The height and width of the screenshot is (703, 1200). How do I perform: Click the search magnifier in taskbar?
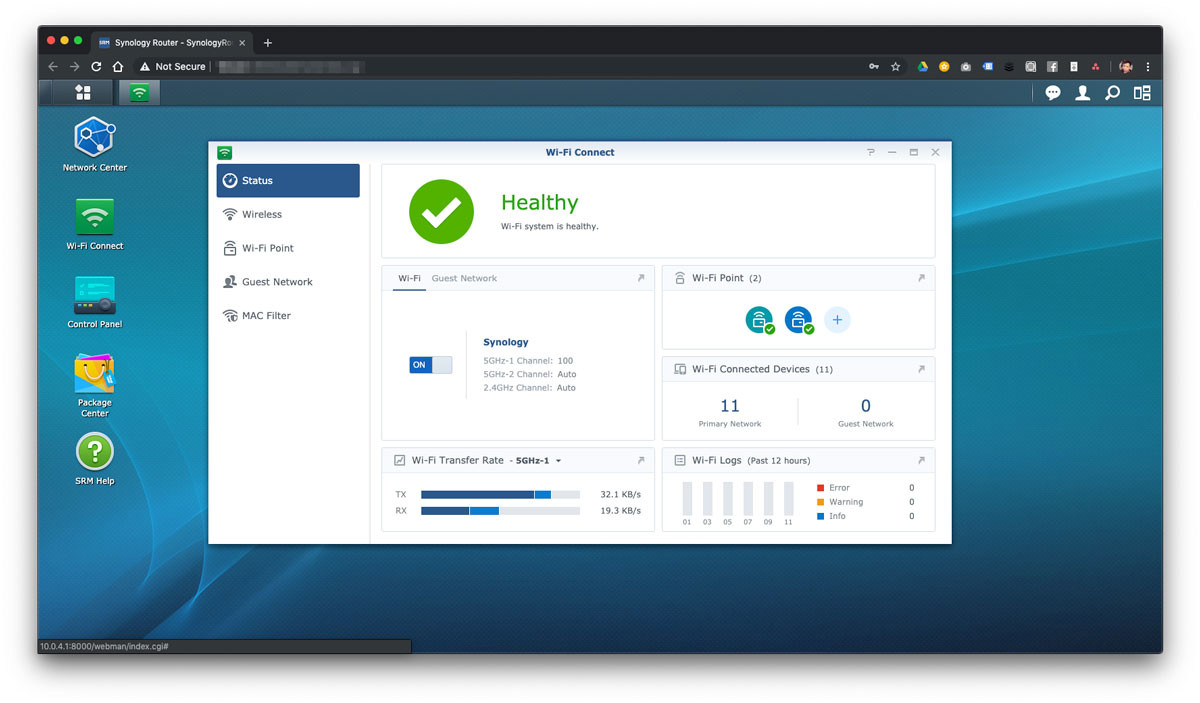click(1112, 93)
